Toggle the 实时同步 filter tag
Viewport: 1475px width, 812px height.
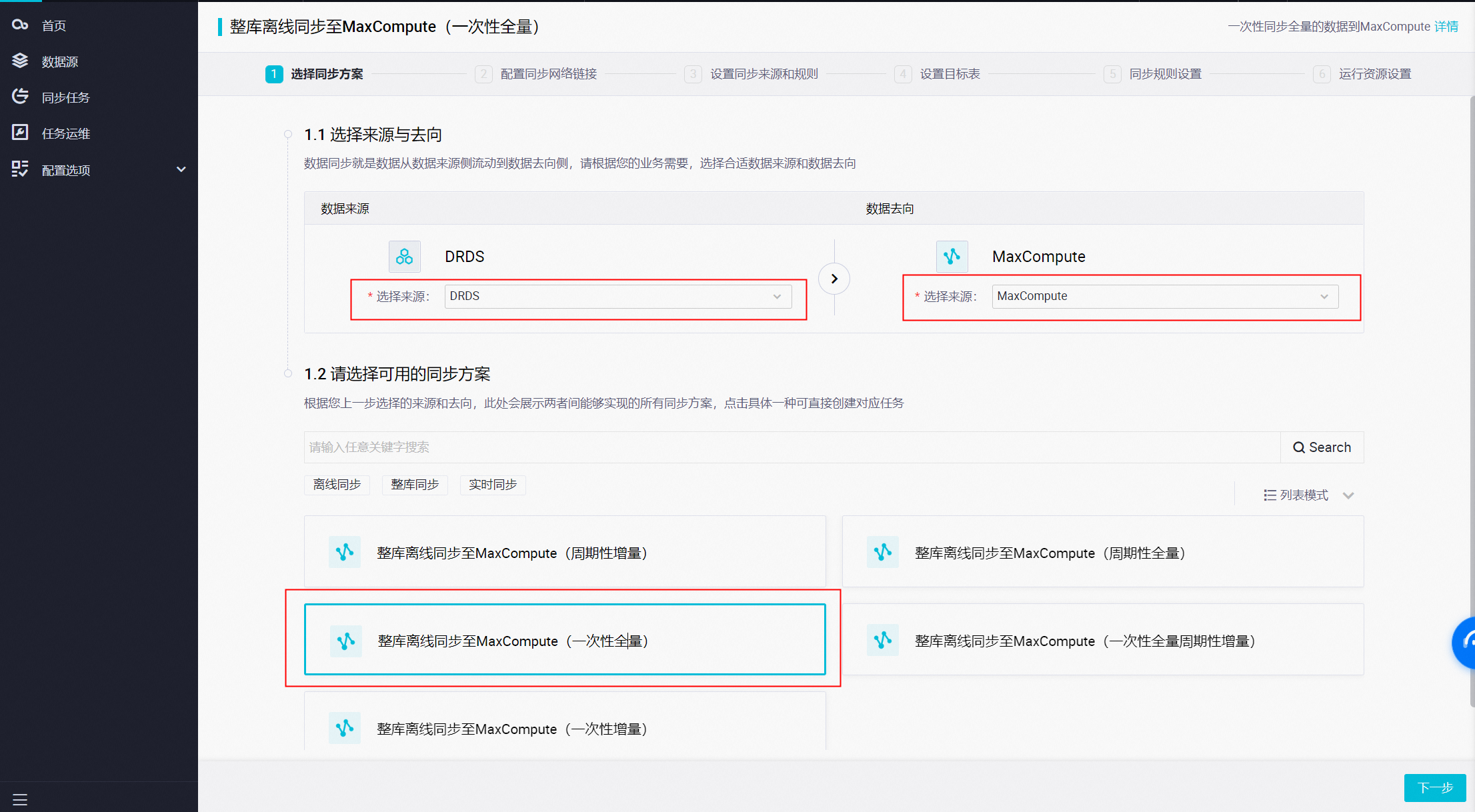(493, 485)
